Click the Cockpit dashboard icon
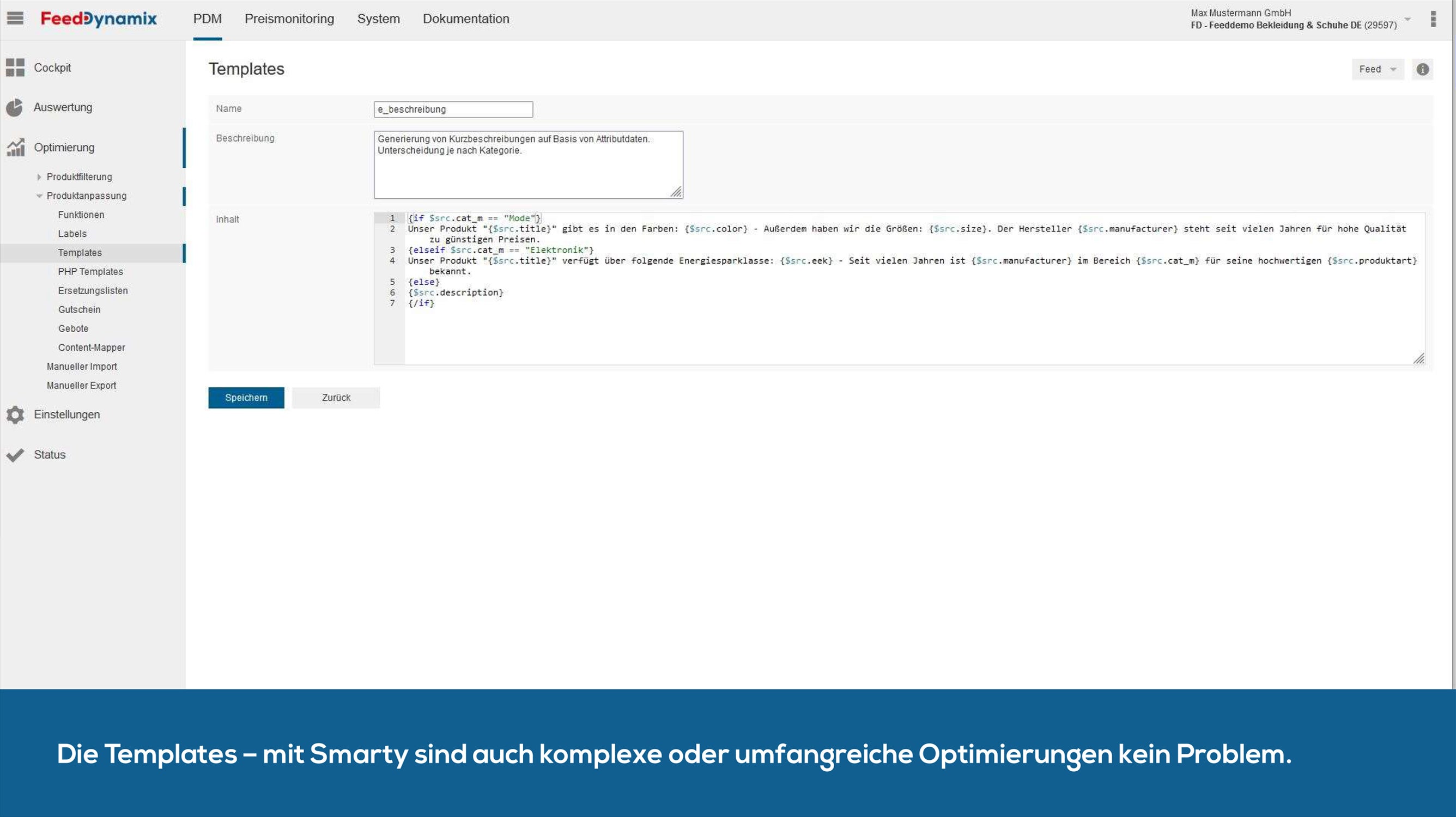1456x817 pixels. 15,67
